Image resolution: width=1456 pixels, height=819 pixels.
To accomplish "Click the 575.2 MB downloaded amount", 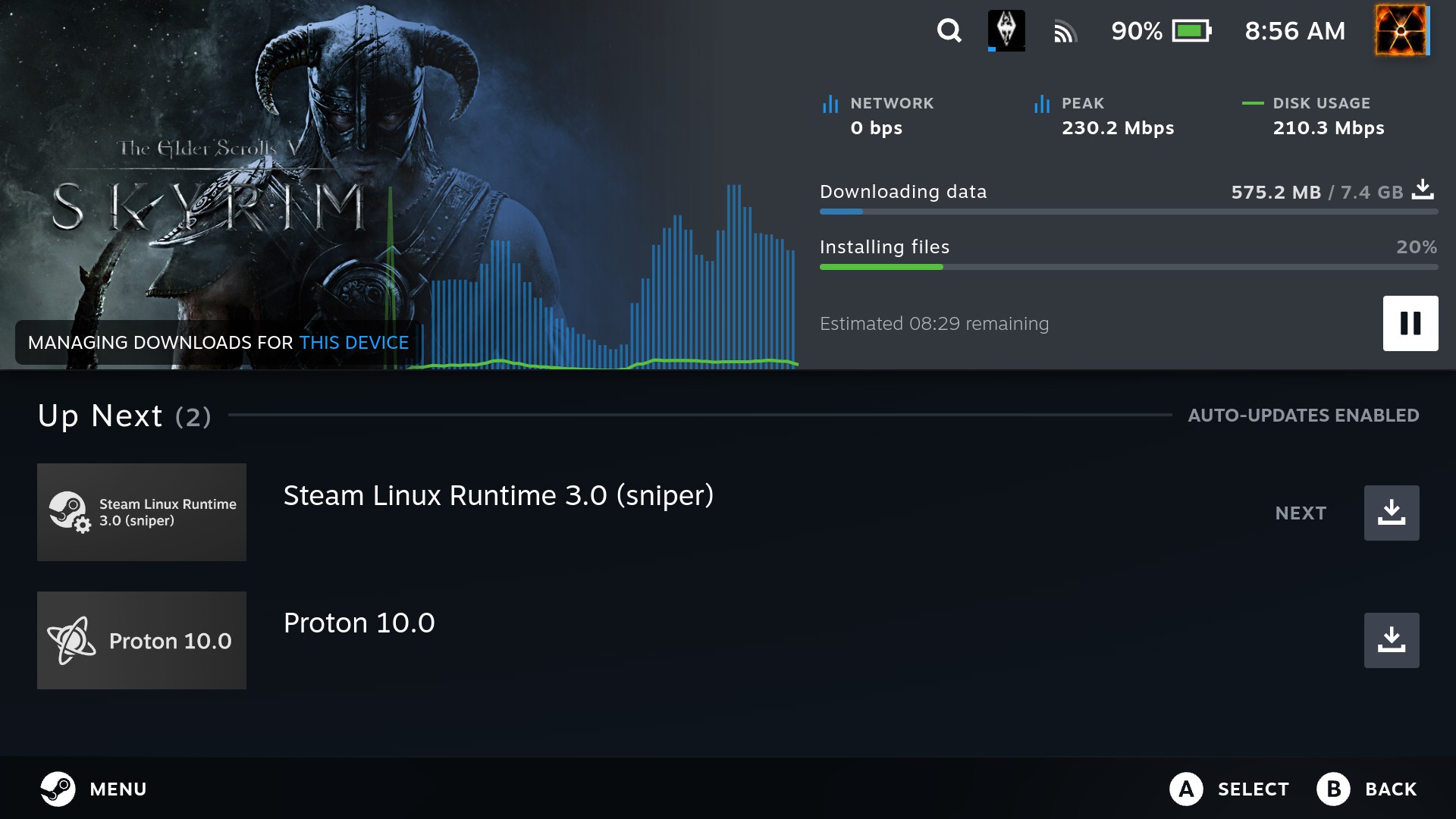I will point(1276,193).
